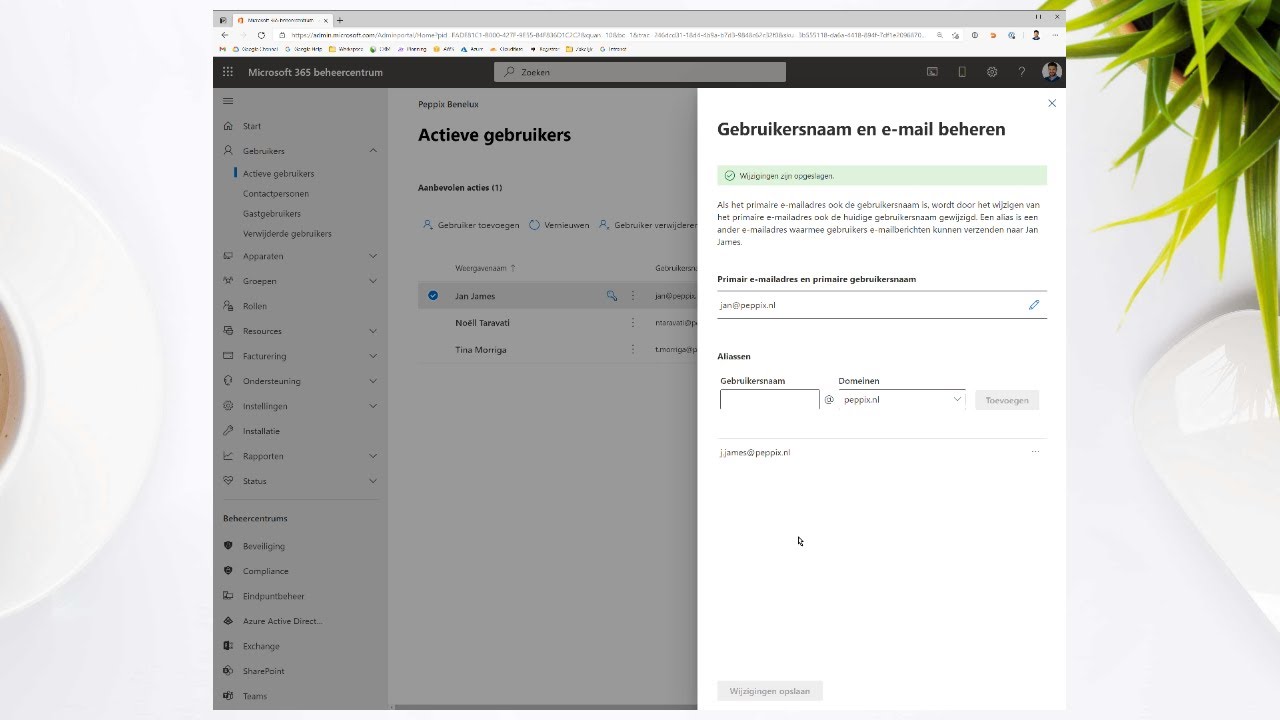Viewport: 1280px width, 720px height.
Task: Click Gebruiker toevoegen in the toolbar
Action: click(x=471, y=225)
